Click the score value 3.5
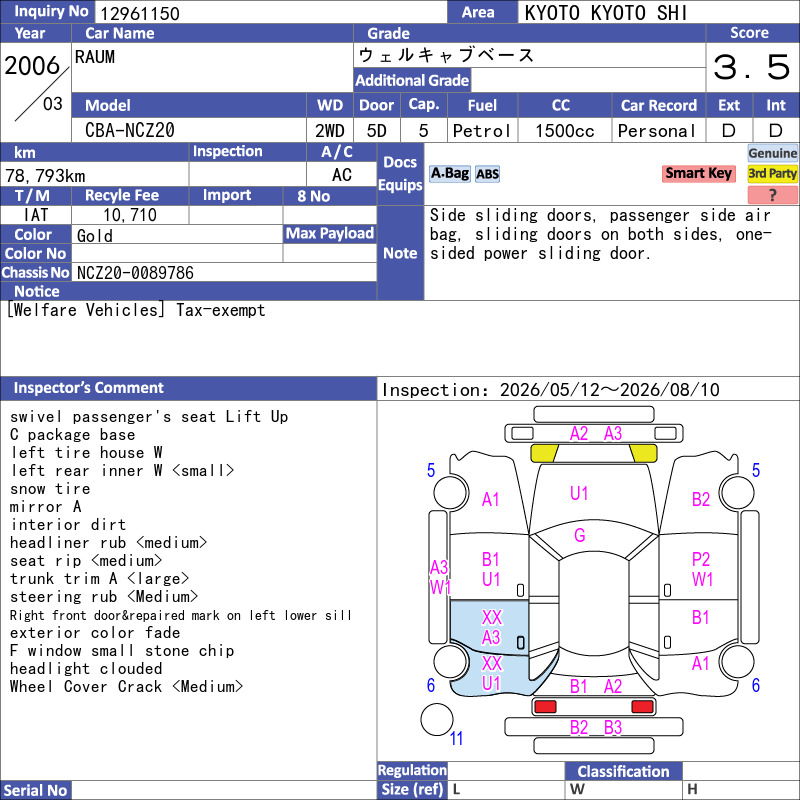Screen dimensions: 800x800 pos(752,67)
